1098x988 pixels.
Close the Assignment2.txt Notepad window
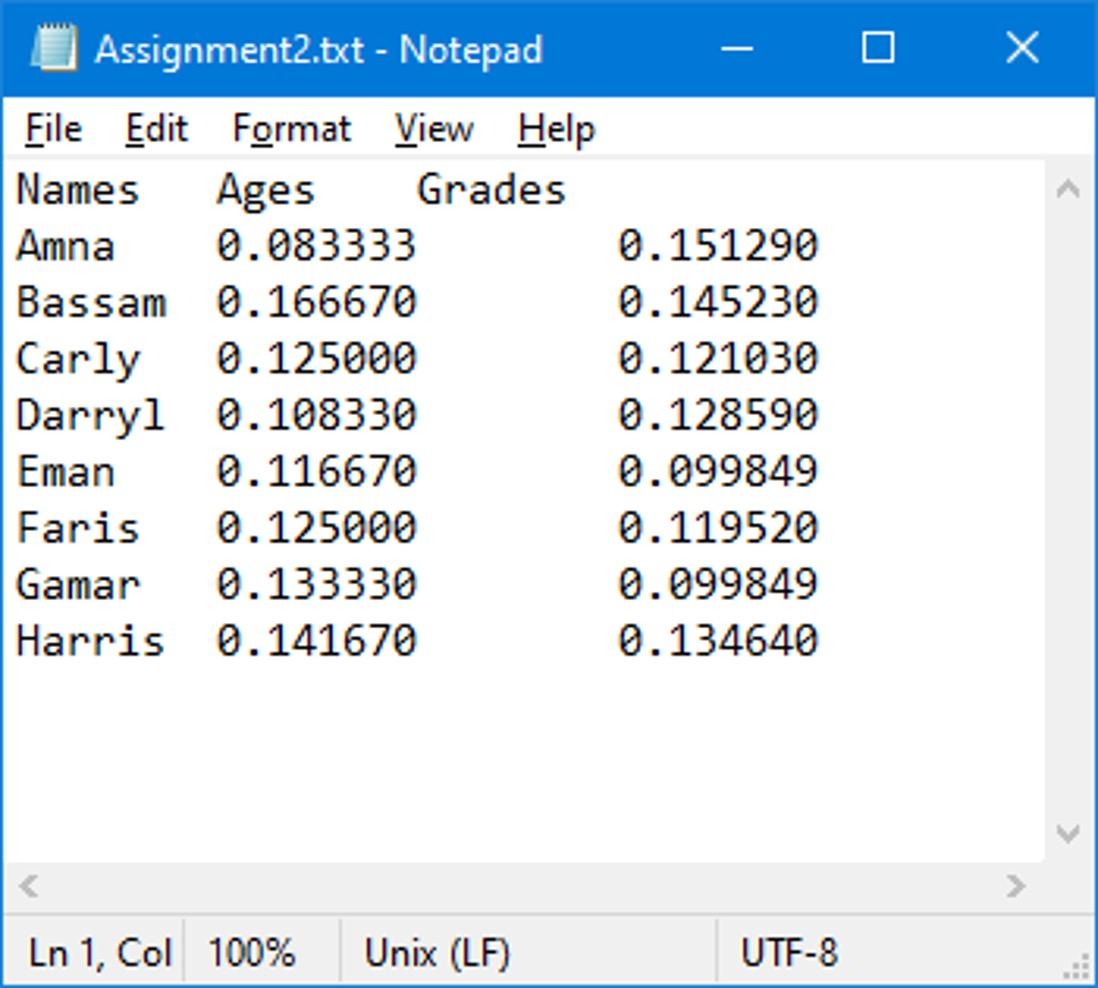[1022, 48]
